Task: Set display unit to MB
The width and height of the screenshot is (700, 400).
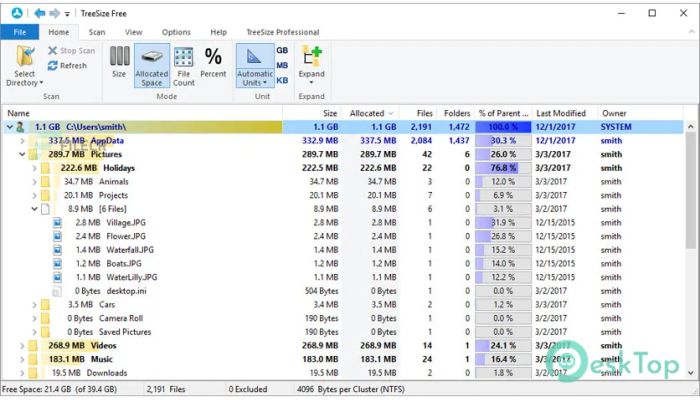Action: pyautogui.click(x=282, y=65)
